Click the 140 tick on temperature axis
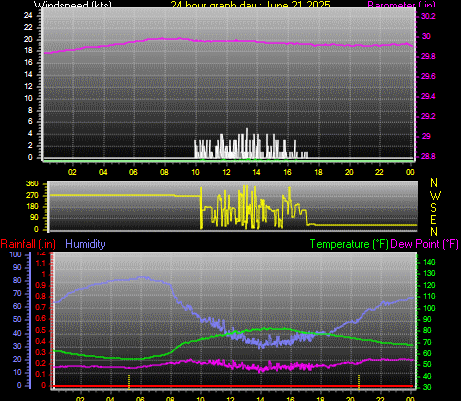 (429, 262)
